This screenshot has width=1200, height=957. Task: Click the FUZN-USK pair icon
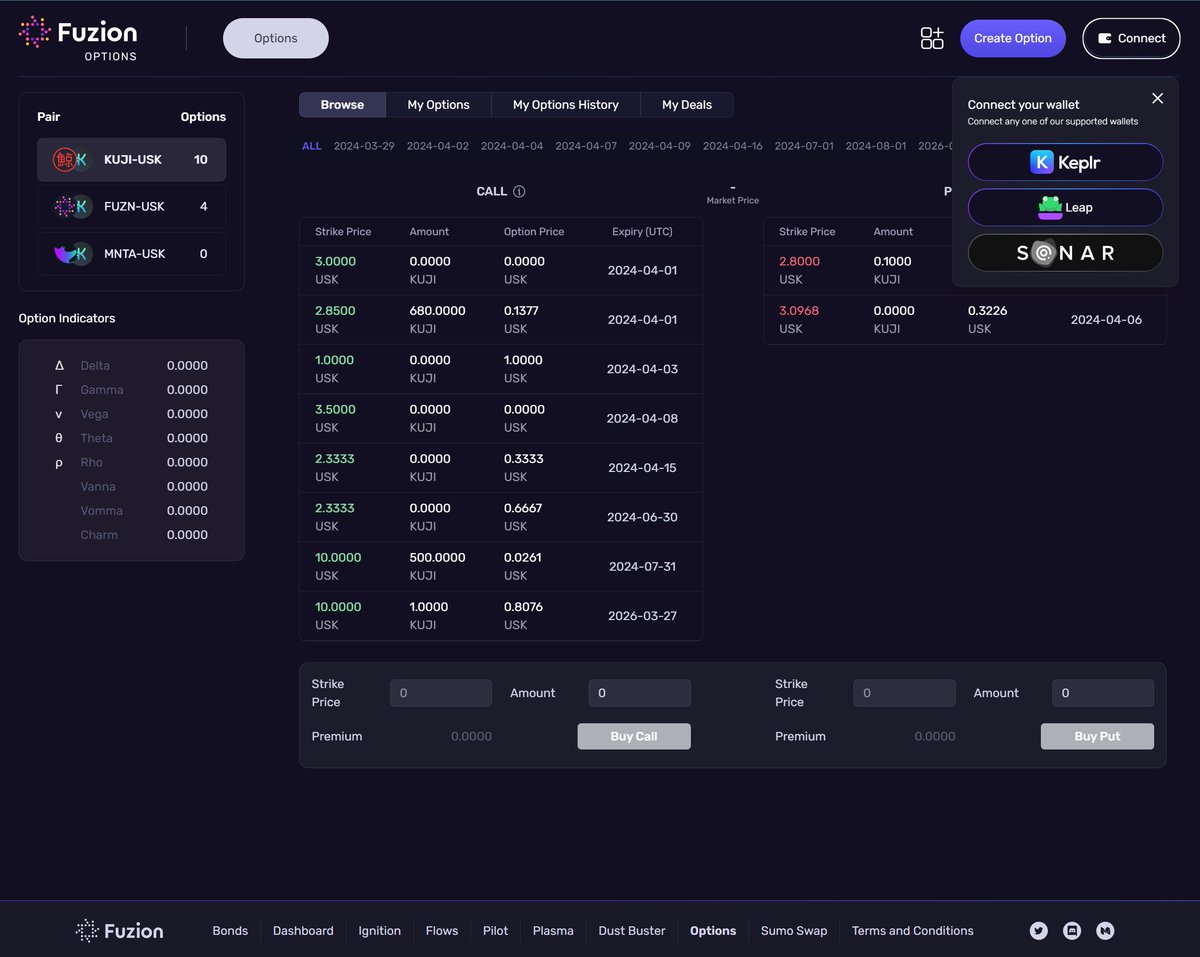(72, 207)
